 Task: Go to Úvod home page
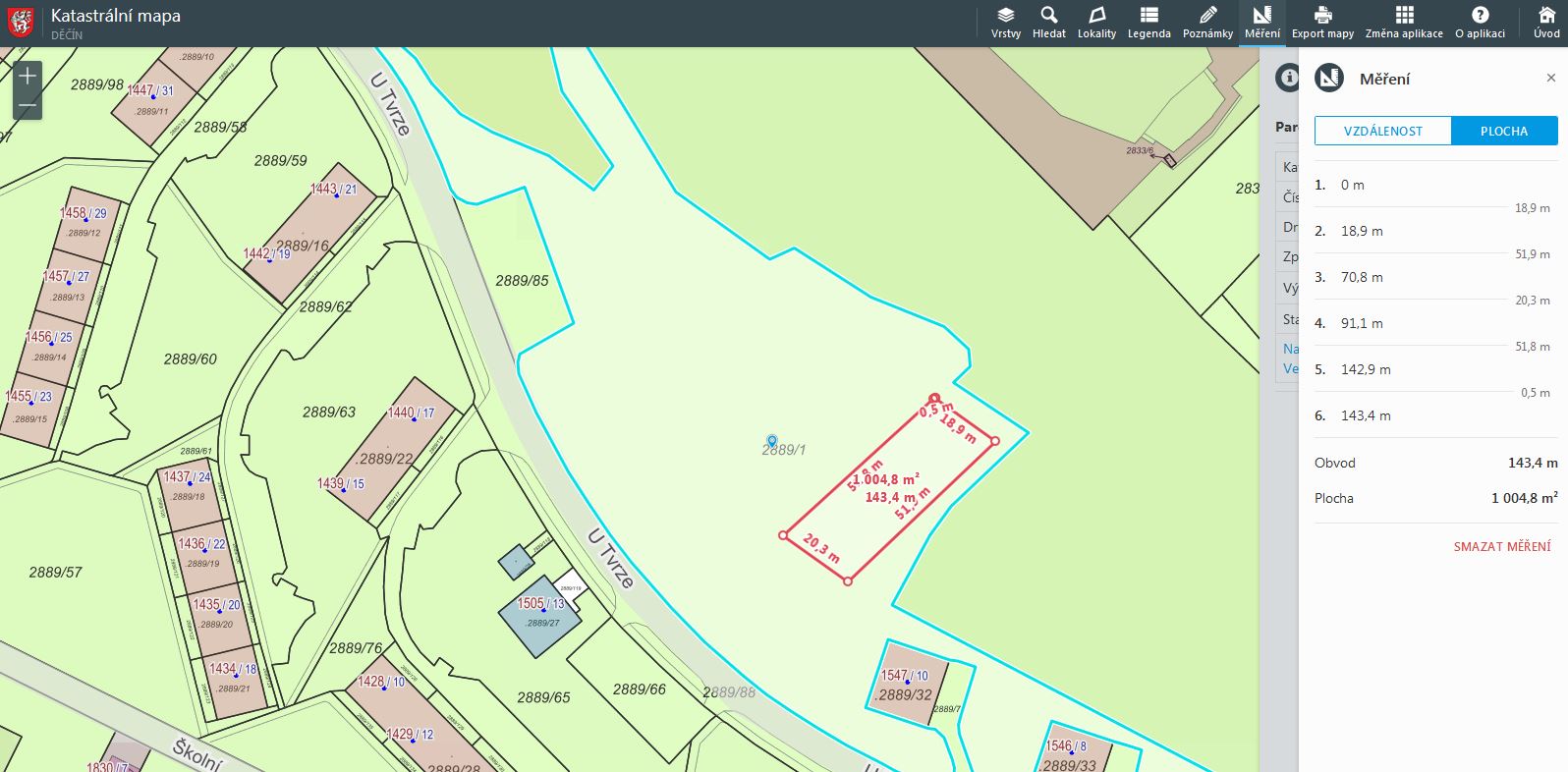[x=1546, y=23]
